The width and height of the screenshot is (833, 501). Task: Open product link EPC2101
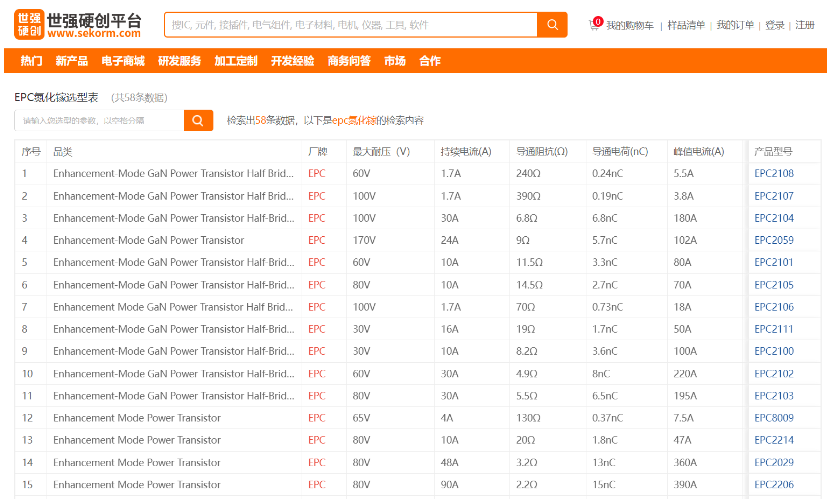774,262
